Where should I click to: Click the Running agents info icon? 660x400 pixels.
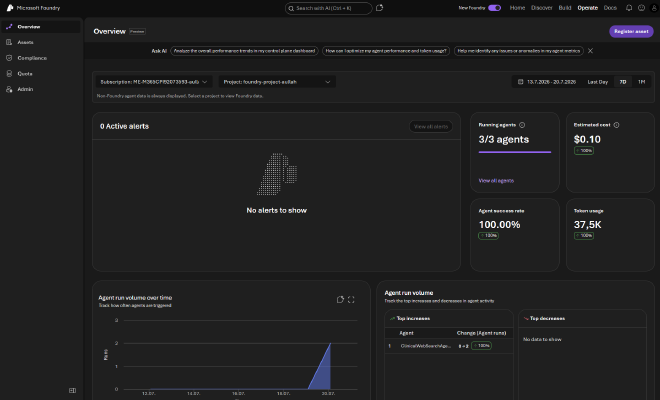click(522, 125)
